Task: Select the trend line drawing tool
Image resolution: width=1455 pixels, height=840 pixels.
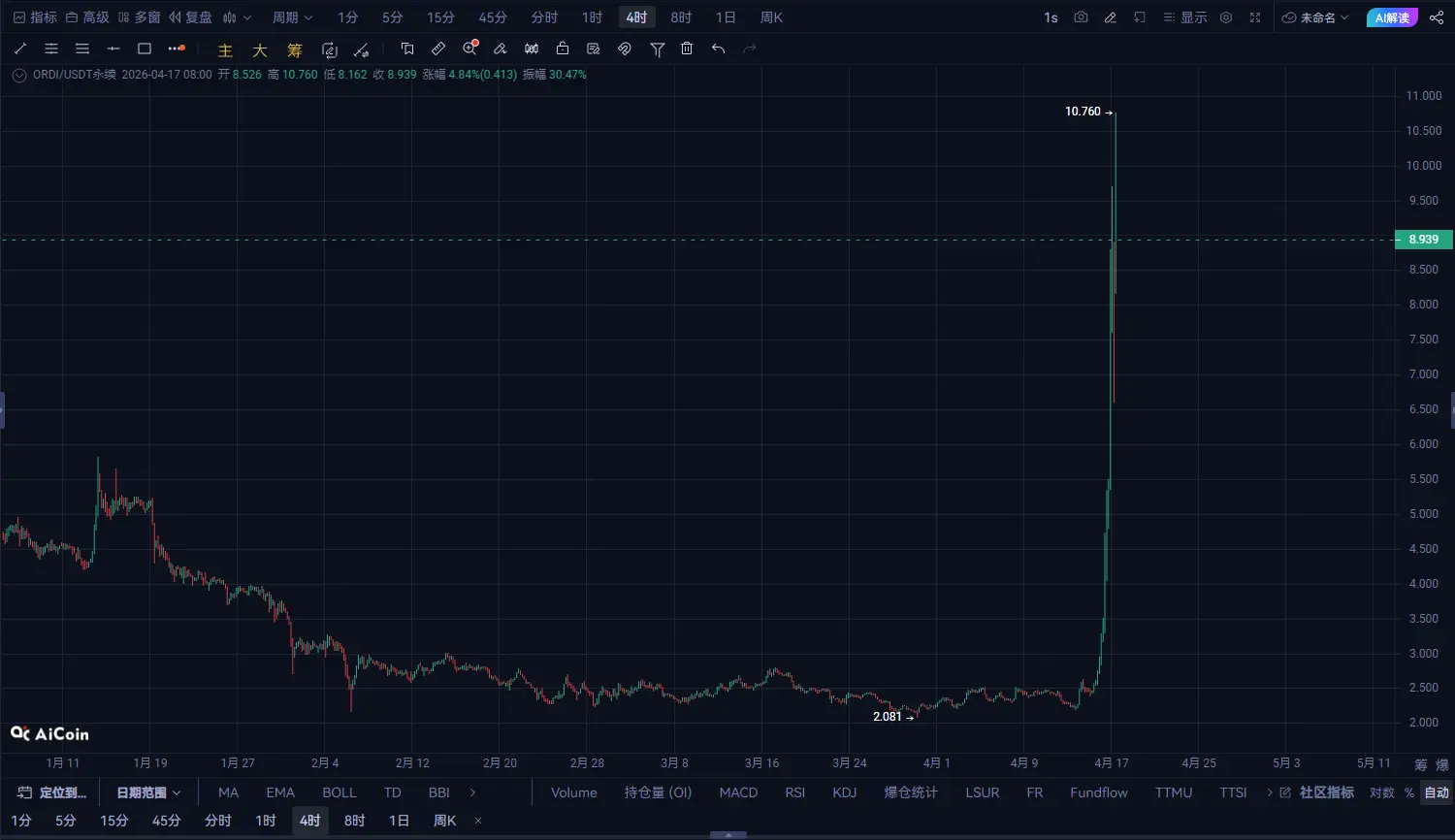Action: [20, 48]
